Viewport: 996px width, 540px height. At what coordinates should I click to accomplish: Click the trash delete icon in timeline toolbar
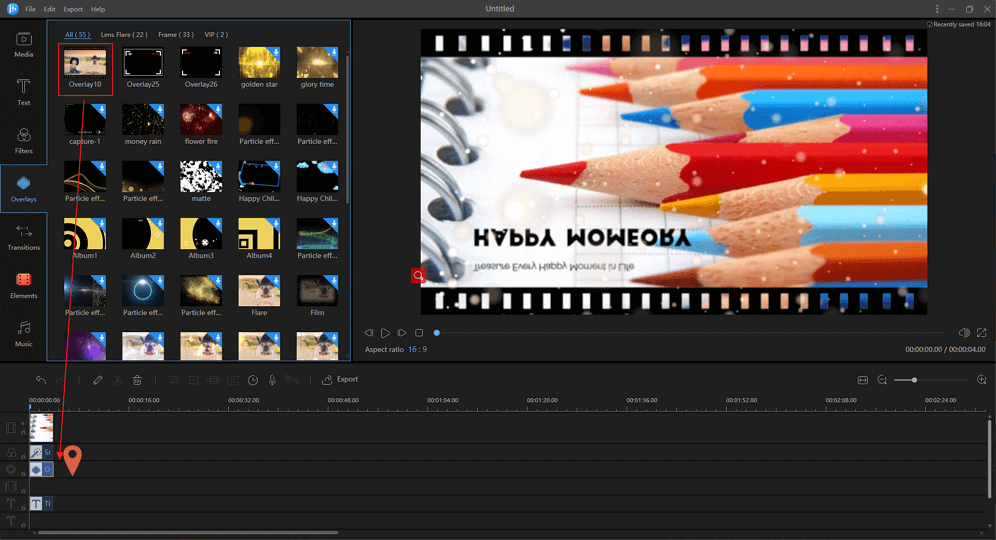point(138,380)
